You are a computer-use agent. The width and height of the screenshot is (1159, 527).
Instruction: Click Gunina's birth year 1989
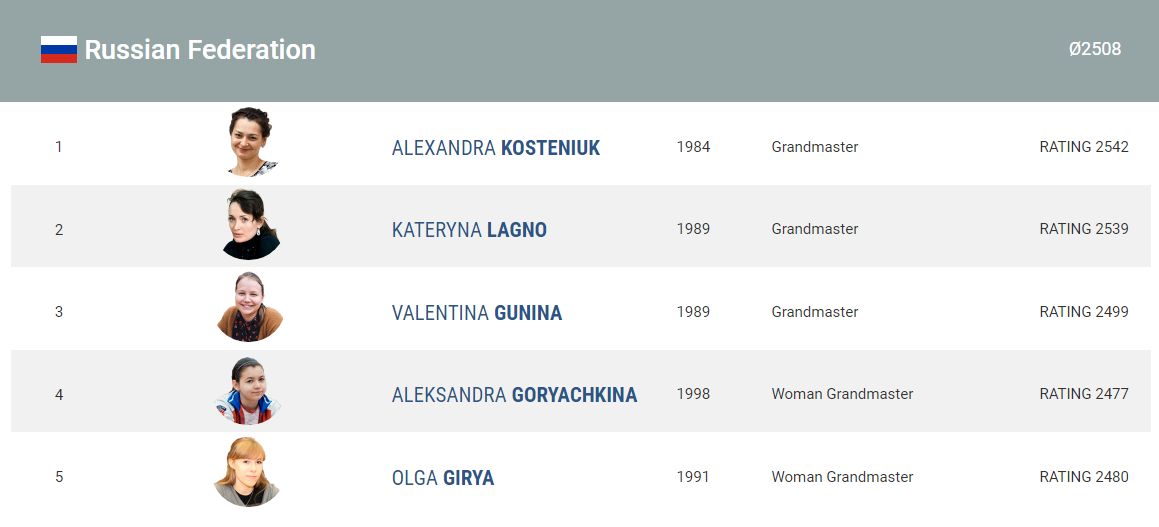click(693, 312)
